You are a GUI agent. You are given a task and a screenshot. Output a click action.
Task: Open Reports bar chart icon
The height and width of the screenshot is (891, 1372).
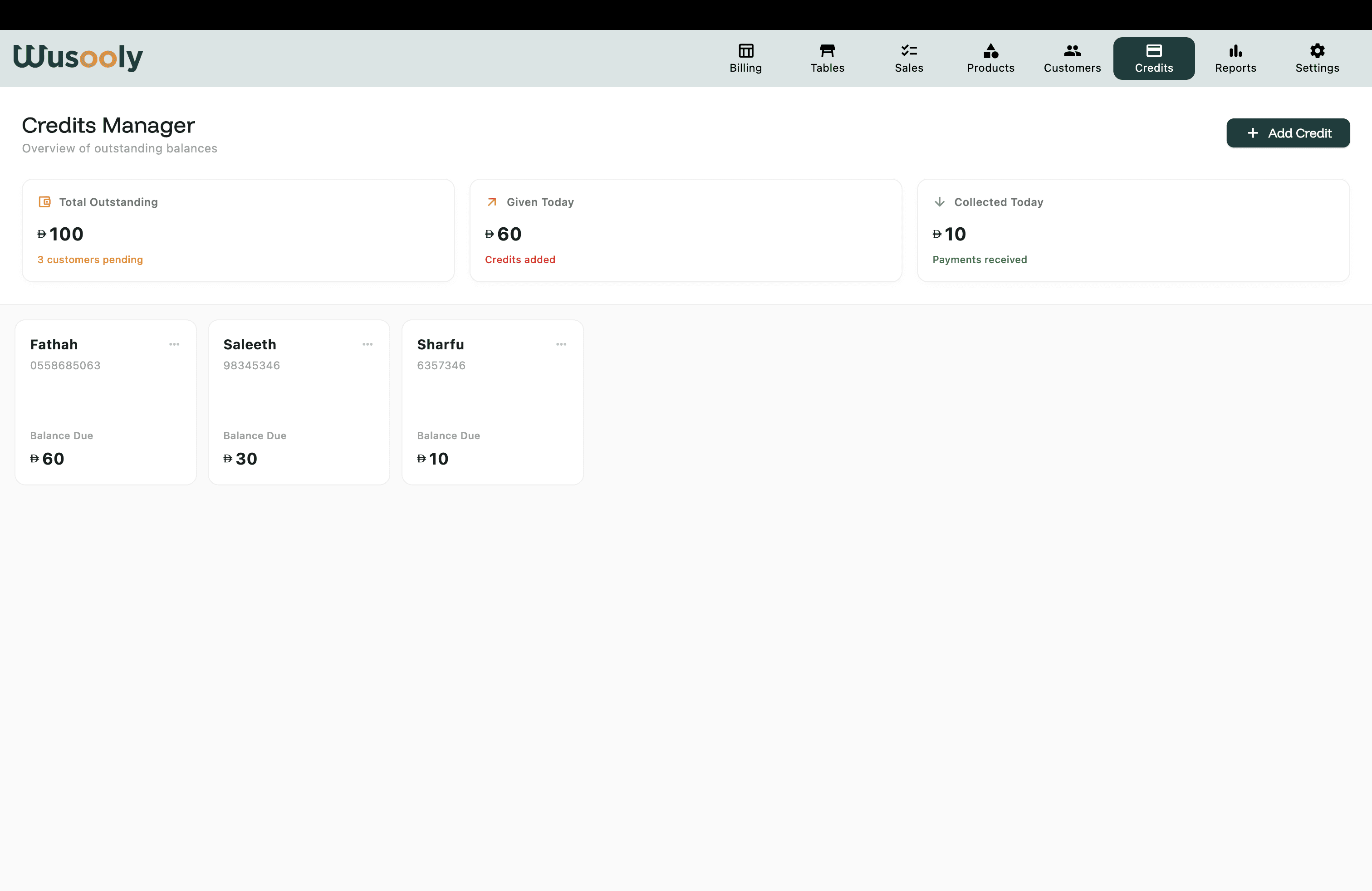[1235, 51]
